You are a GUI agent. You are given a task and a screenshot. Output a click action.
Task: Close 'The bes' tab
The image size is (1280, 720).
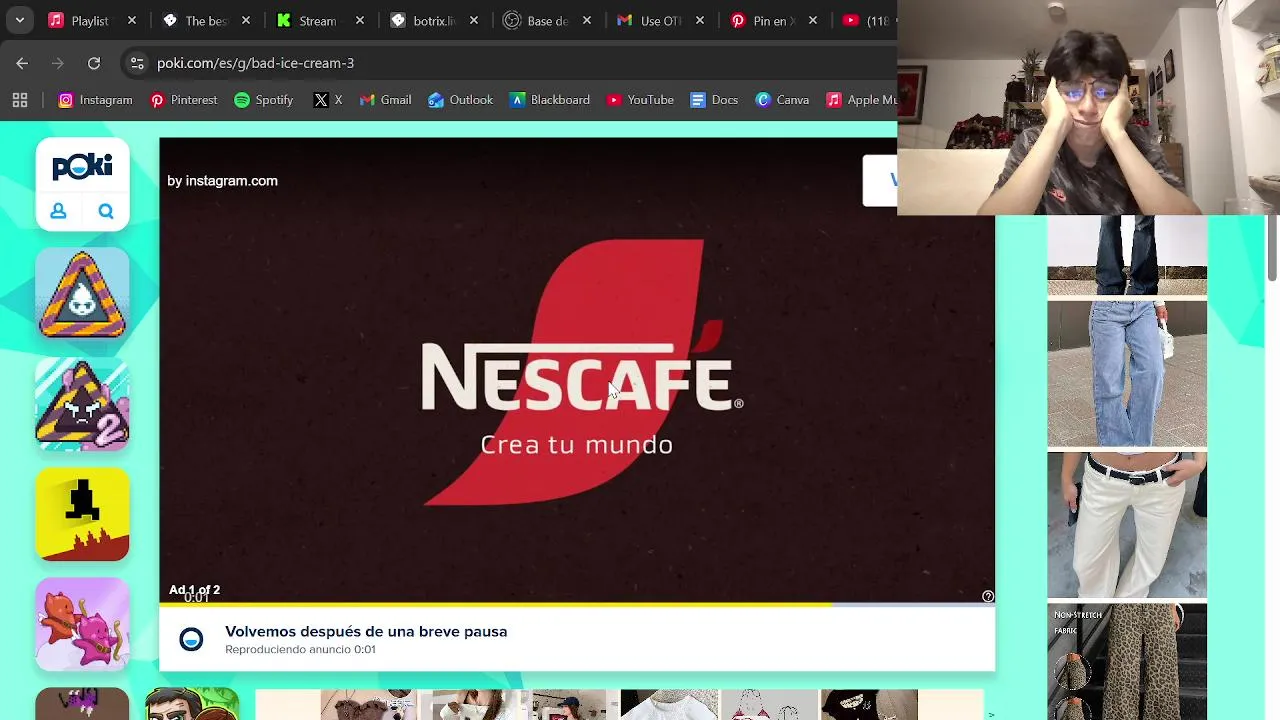(246, 20)
